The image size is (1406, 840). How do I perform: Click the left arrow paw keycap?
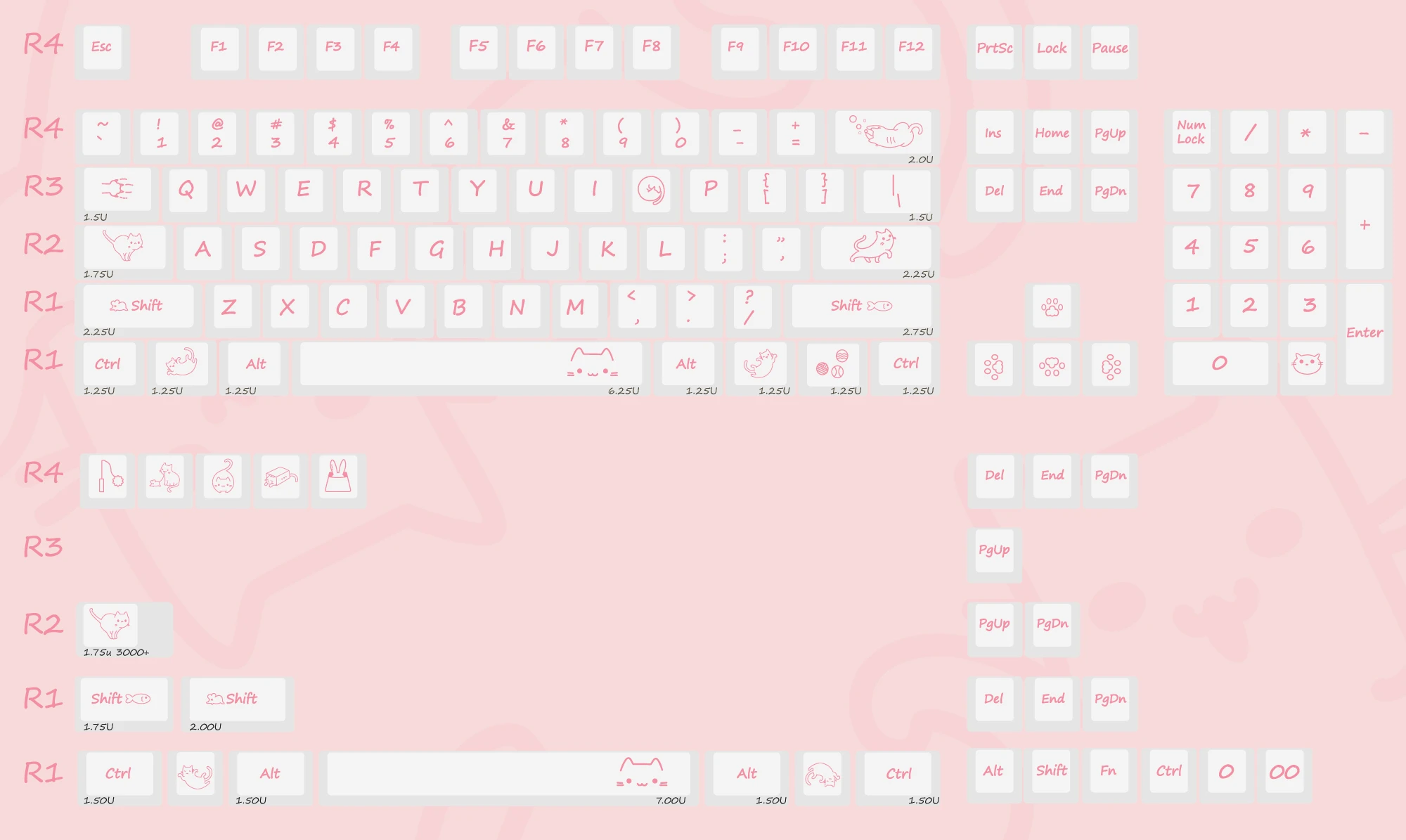(993, 365)
